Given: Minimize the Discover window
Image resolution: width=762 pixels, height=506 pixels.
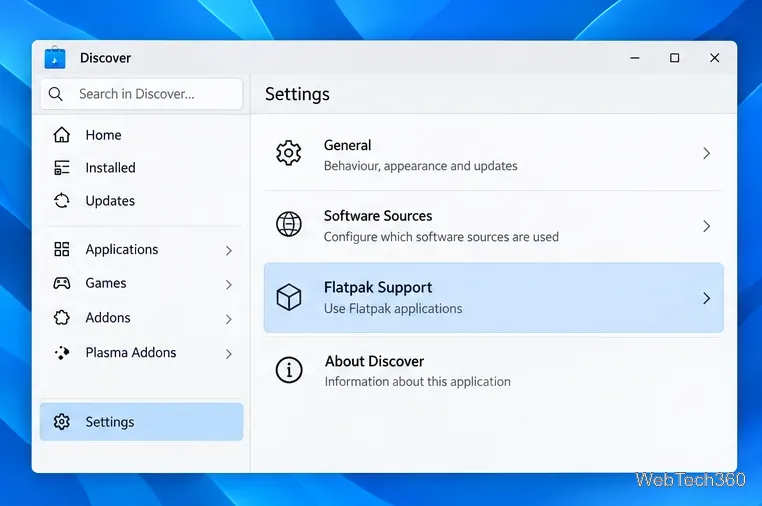Looking at the screenshot, I should pos(635,58).
